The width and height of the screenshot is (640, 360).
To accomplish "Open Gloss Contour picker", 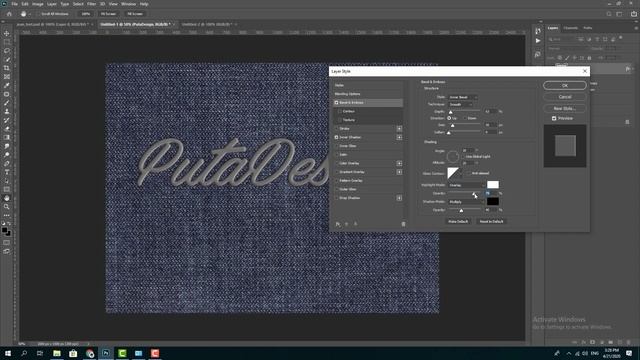I will pos(453,173).
